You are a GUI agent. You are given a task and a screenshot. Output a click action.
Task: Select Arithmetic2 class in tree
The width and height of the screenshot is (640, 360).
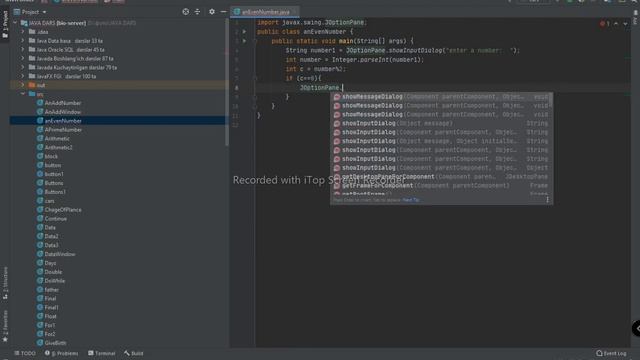click(x=58, y=147)
